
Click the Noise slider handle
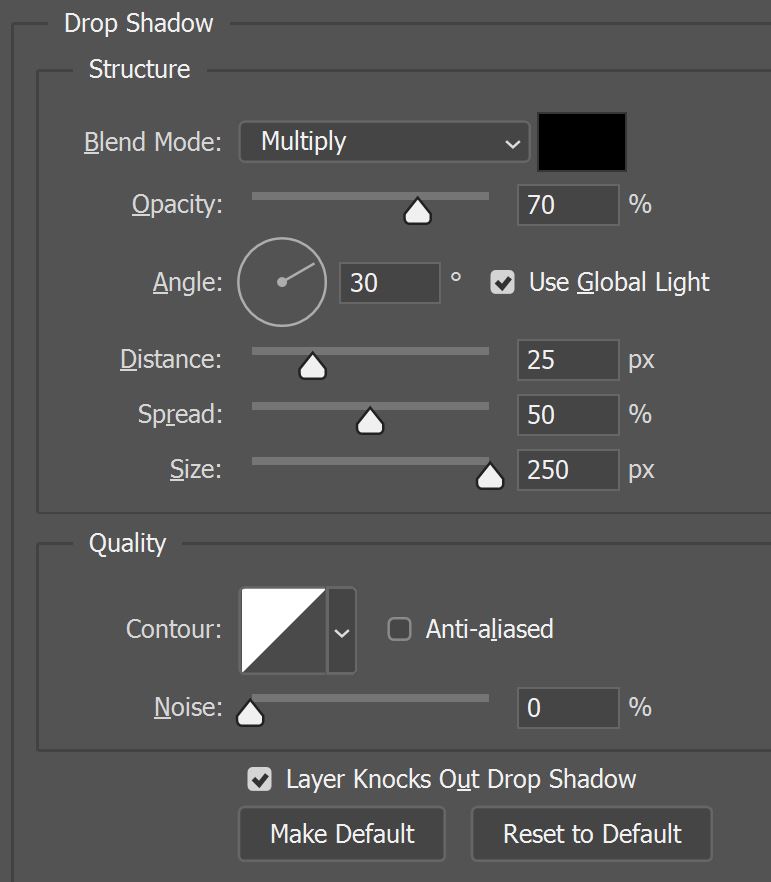(250, 713)
